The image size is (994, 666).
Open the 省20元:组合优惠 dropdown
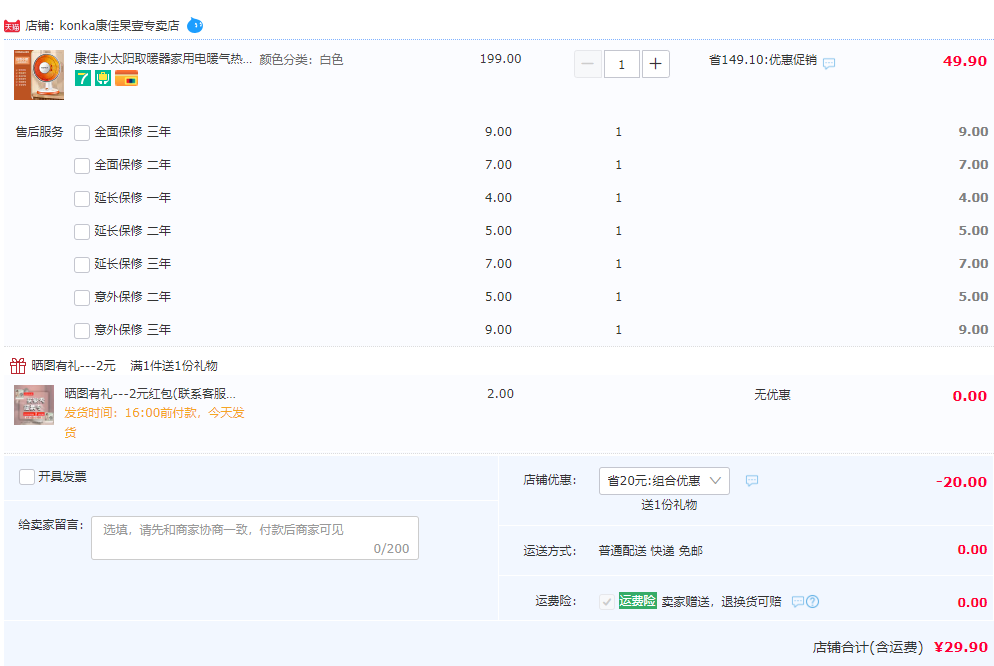[664, 481]
